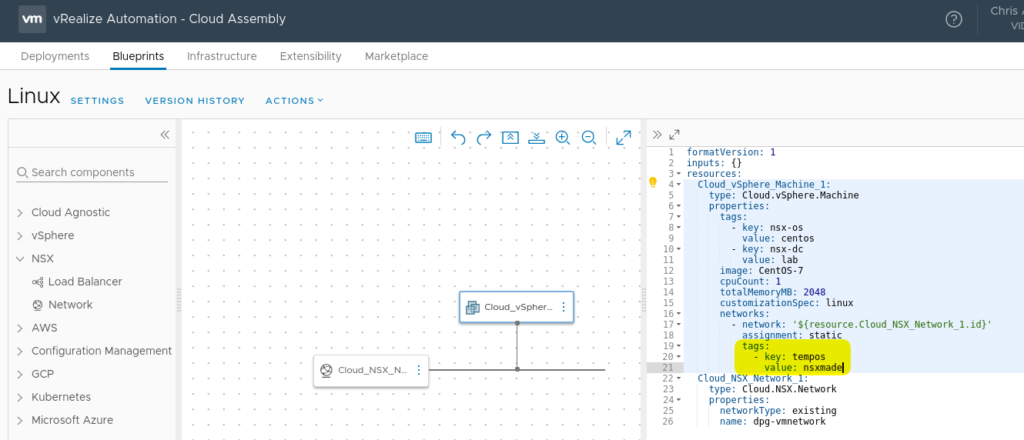This screenshot has height=440, width=1024.
Task: Select the Blueprints tab
Action: tap(138, 56)
